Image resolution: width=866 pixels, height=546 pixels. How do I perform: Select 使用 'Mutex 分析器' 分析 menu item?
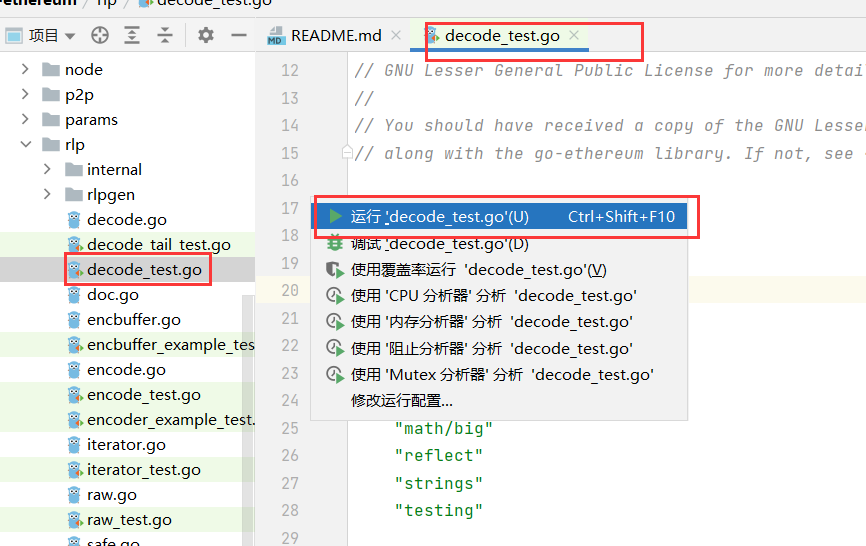(x=502, y=375)
